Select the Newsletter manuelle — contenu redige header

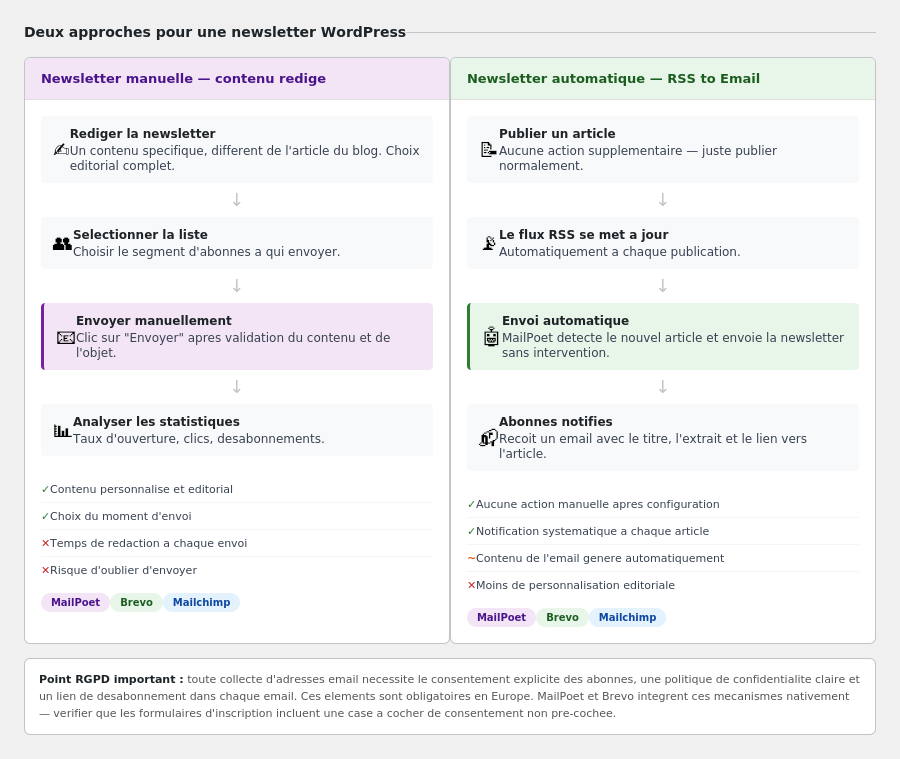[237, 79]
